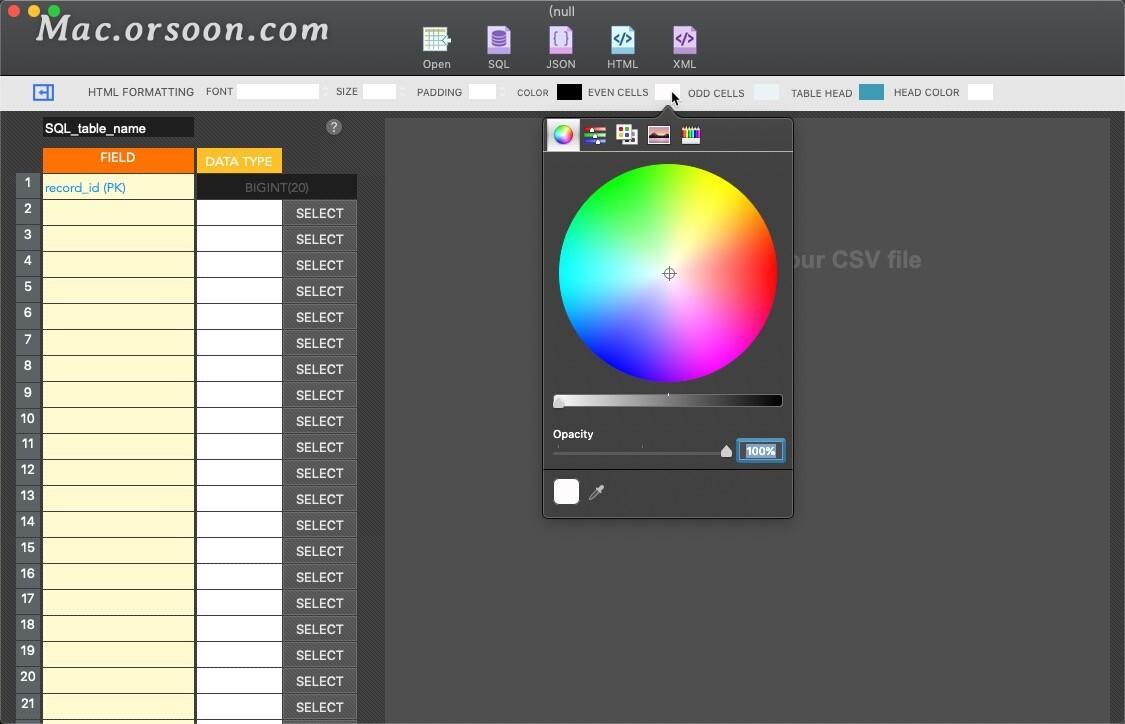Click the opacity 100% field
This screenshot has width=1125, height=724.
point(761,451)
